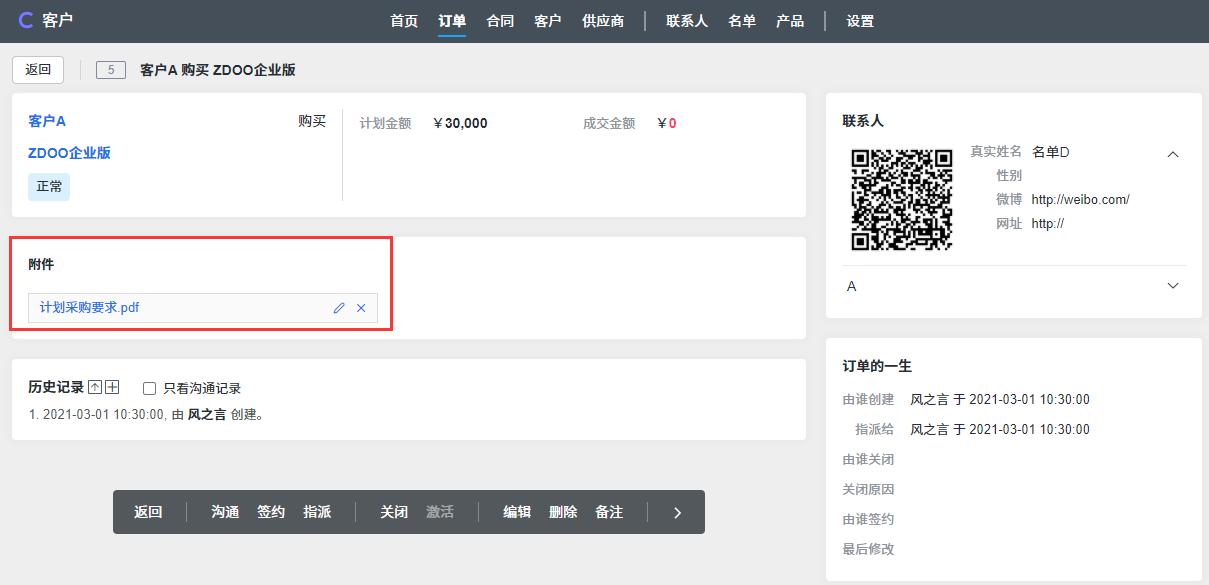The width and height of the screenshot is (1209, 585).
Task: Edit the 计划采购要求.pdf attachment with pencil icon
Action: (339, 308)
